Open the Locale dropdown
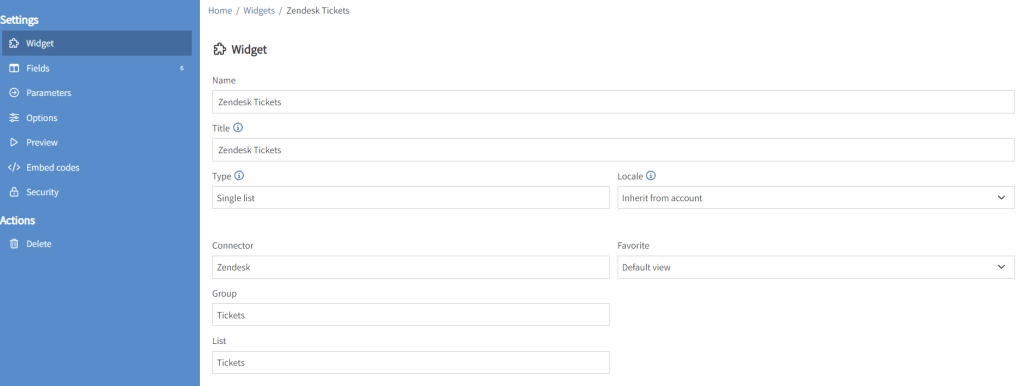The width and height of the screenshot is (1024, 386). click(816, 198)
